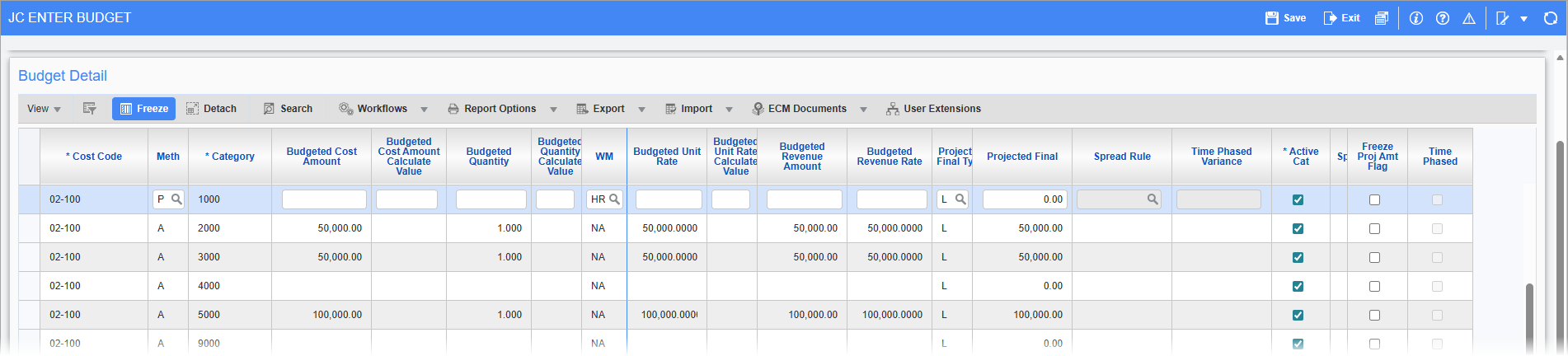Click the Spread Rule lookup magnifier
The image size is (1568, 356).
[x=1153, y=199]
